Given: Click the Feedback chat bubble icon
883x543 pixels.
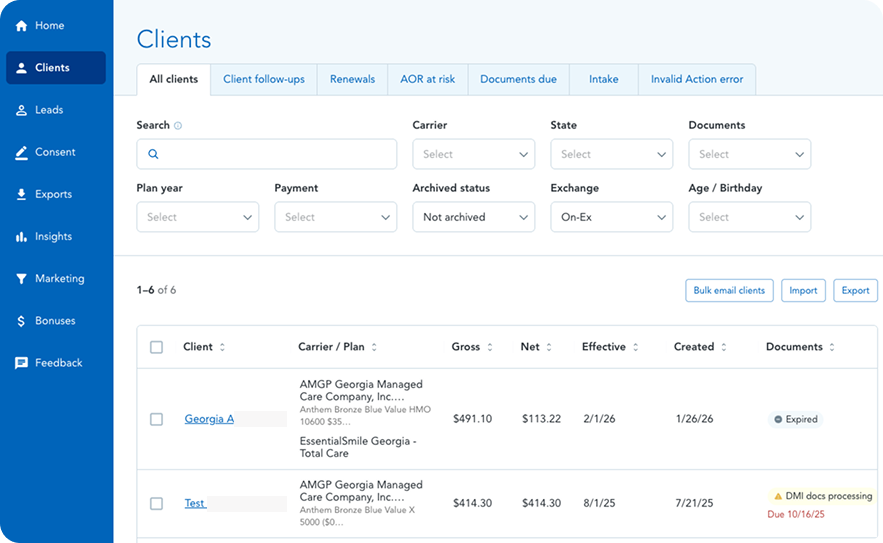Looking at the screenshot, I should (x=21, y=363).
